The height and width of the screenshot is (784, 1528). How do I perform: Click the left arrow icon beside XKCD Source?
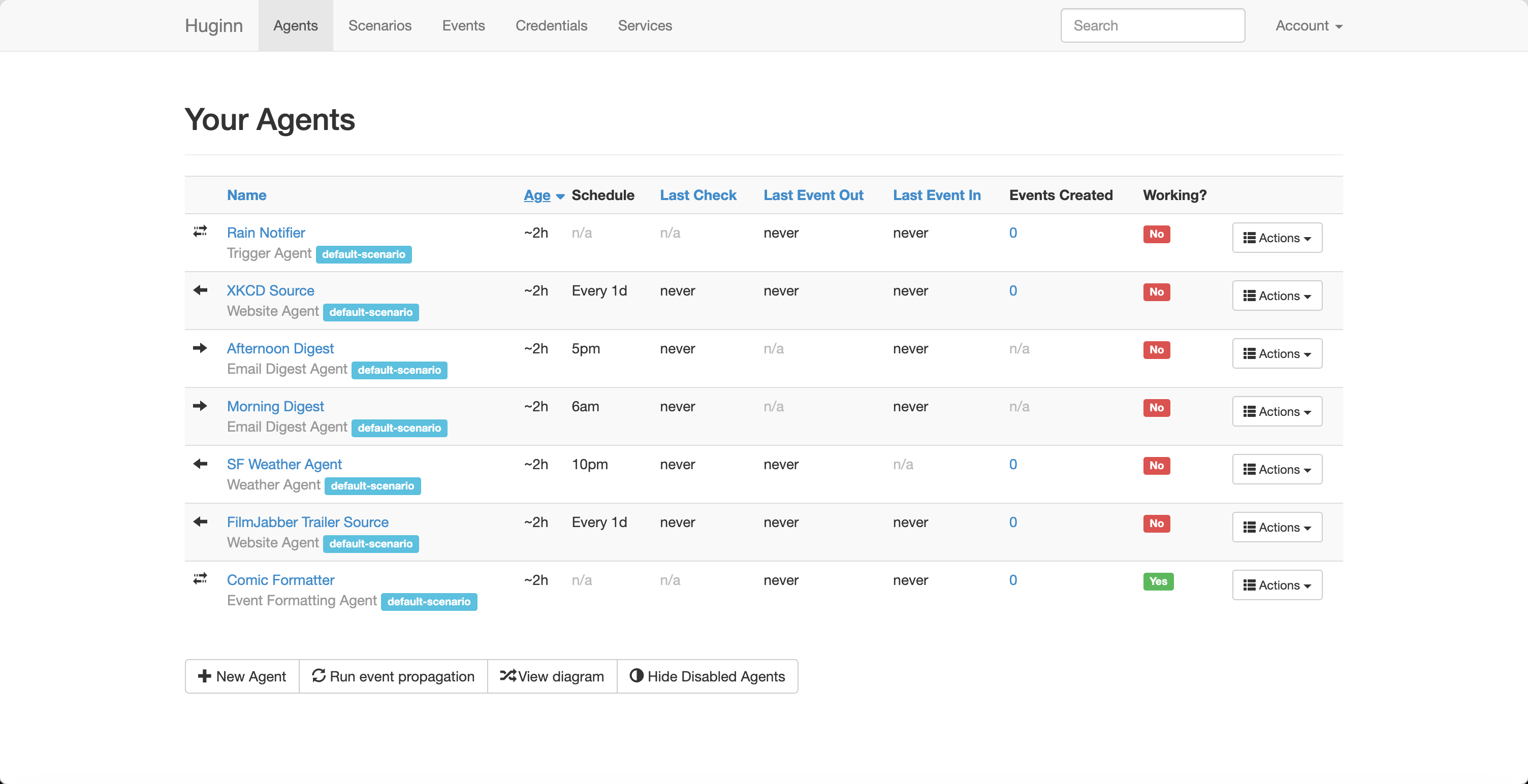point(200,290)
